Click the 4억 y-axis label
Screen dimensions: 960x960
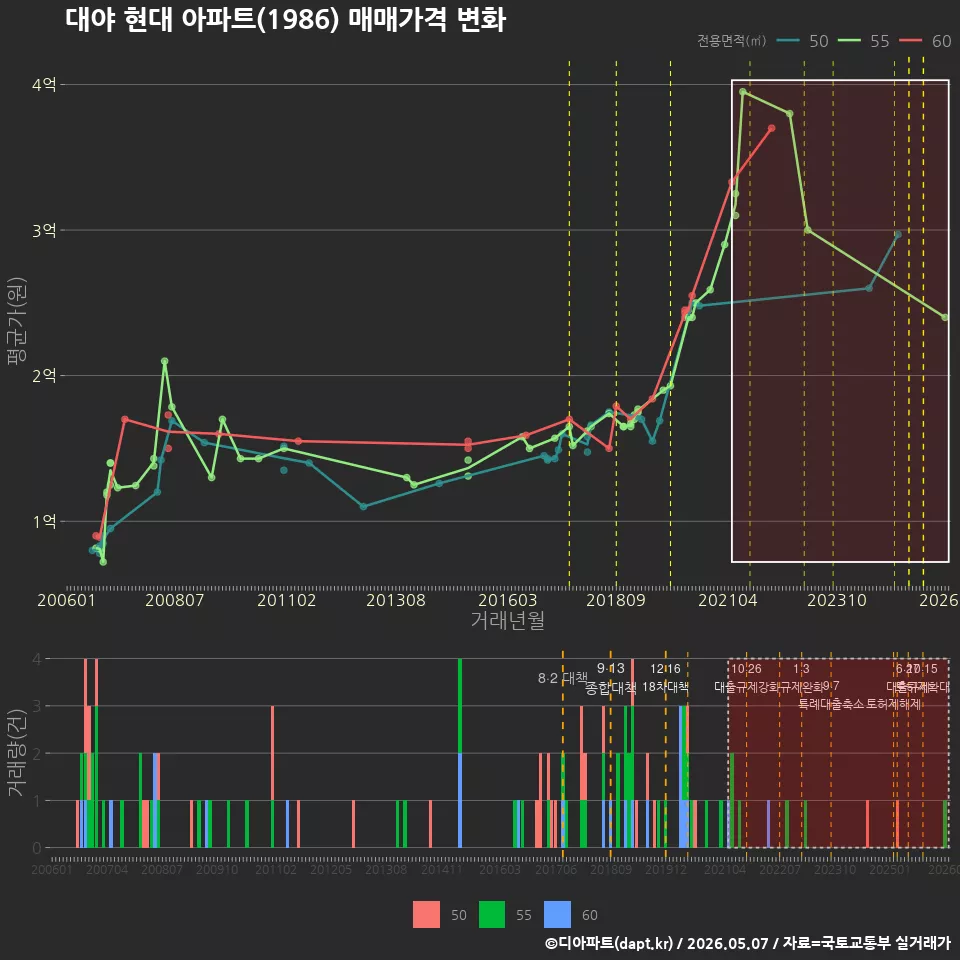click(44, 84)
